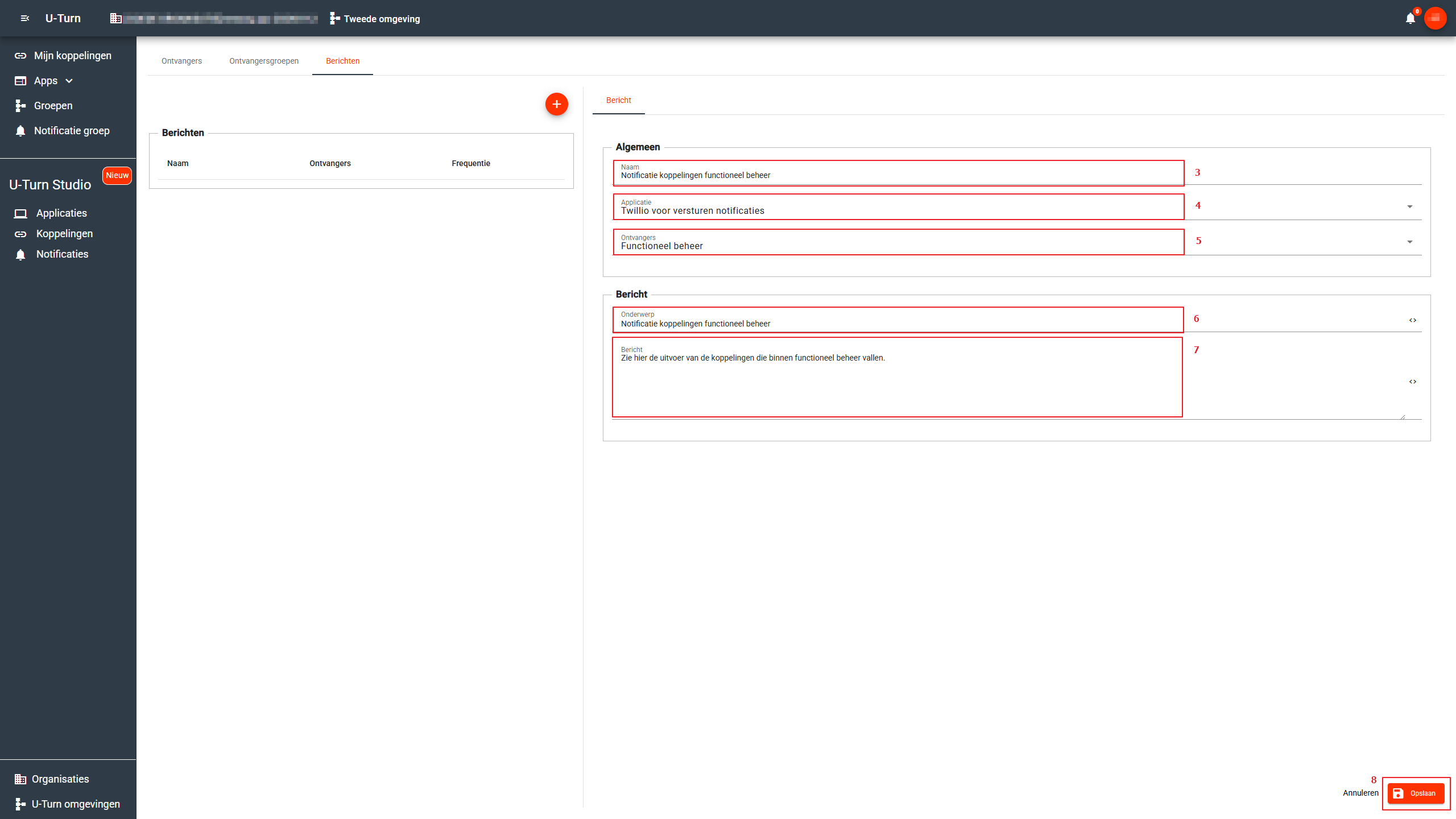Add a new bericht with plus button

556,104
